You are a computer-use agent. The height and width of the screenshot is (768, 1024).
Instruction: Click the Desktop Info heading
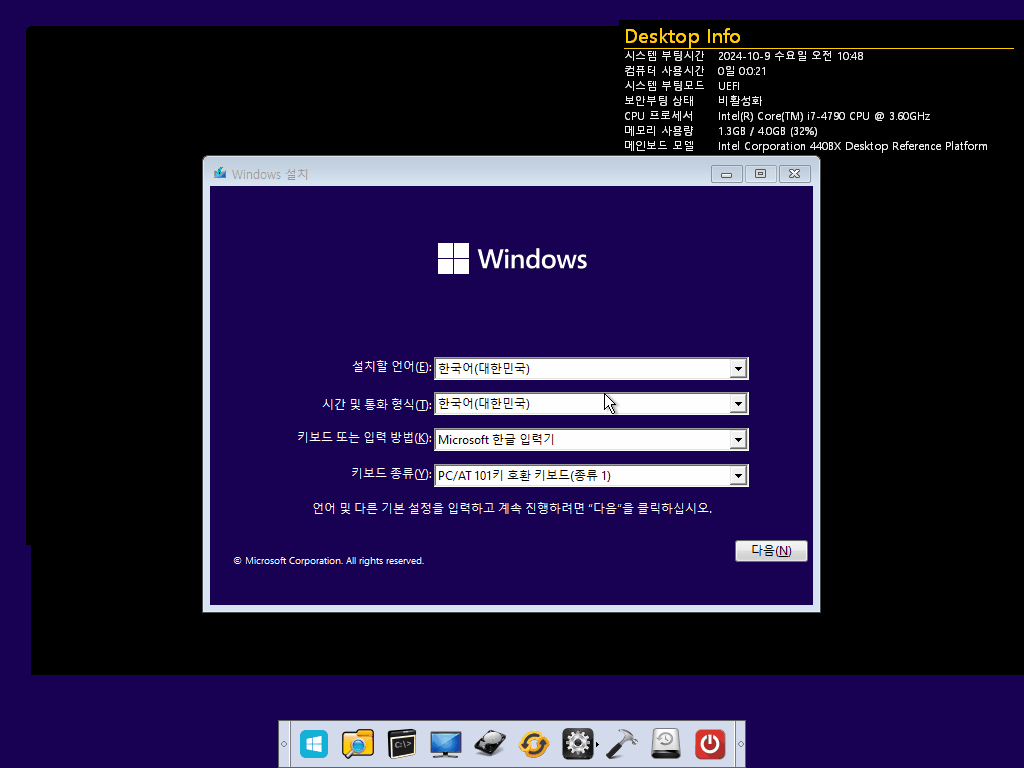(682, 36)
